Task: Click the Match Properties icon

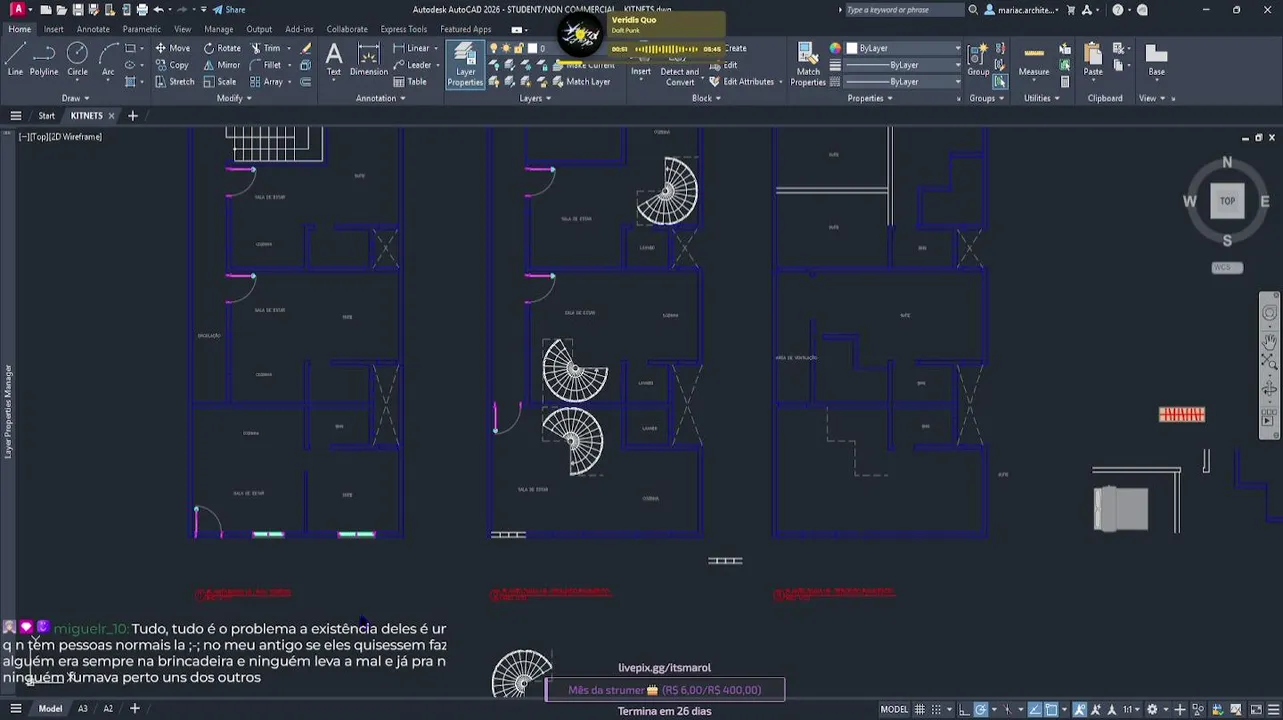Action: tap(808, 64)
